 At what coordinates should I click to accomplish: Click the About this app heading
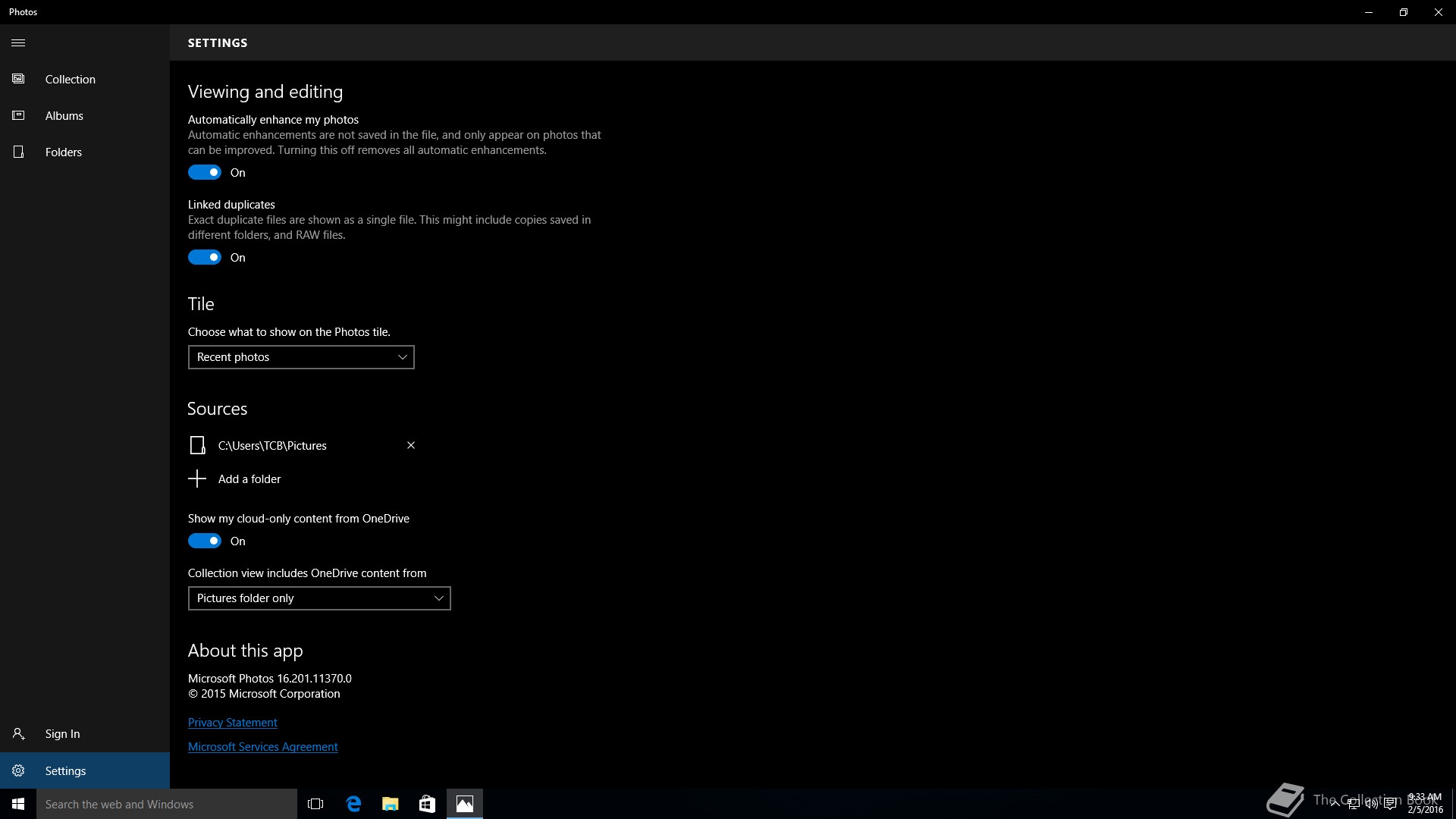246,651
